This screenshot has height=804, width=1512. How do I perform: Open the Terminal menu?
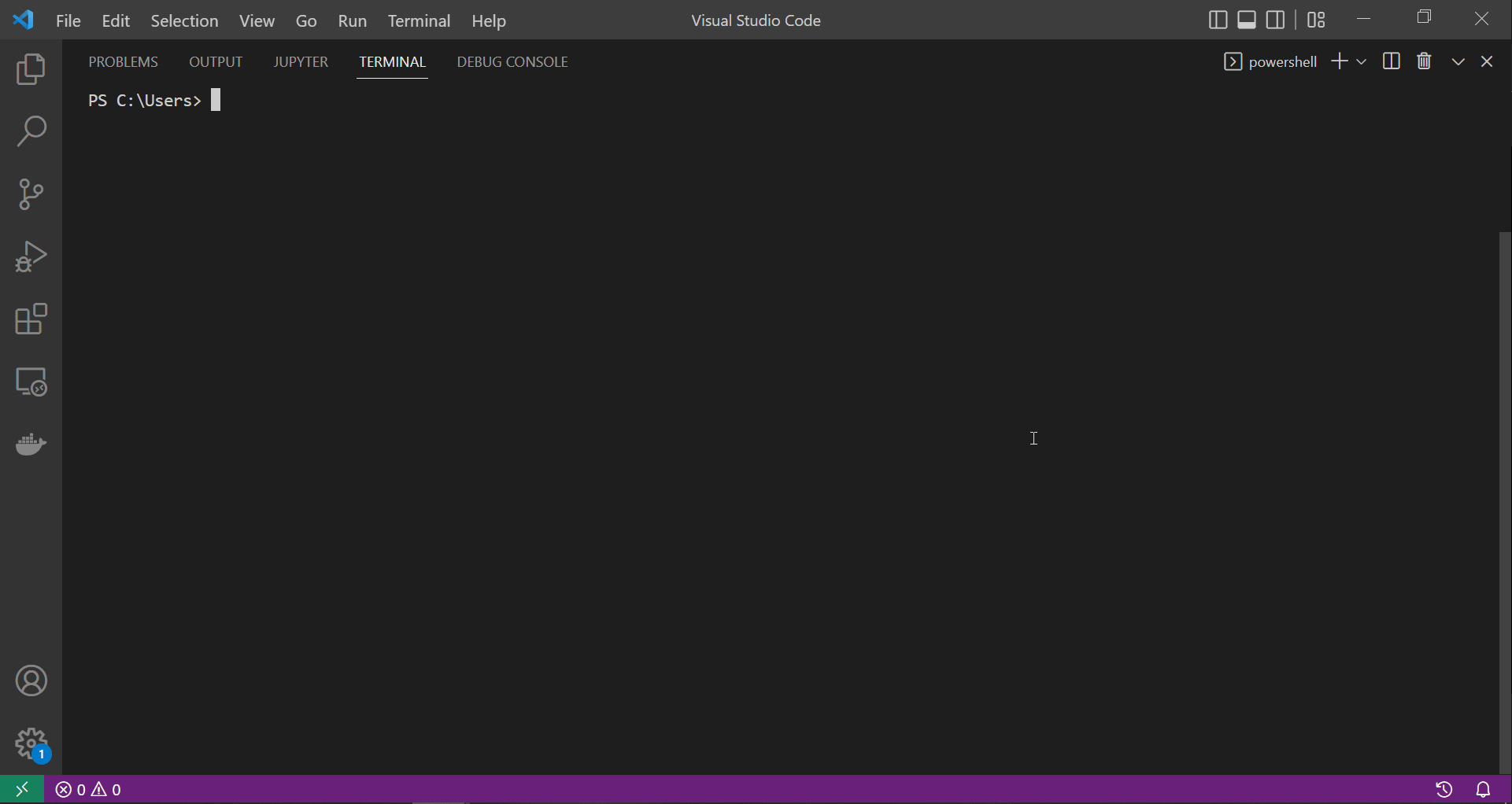tap(419, 20)
